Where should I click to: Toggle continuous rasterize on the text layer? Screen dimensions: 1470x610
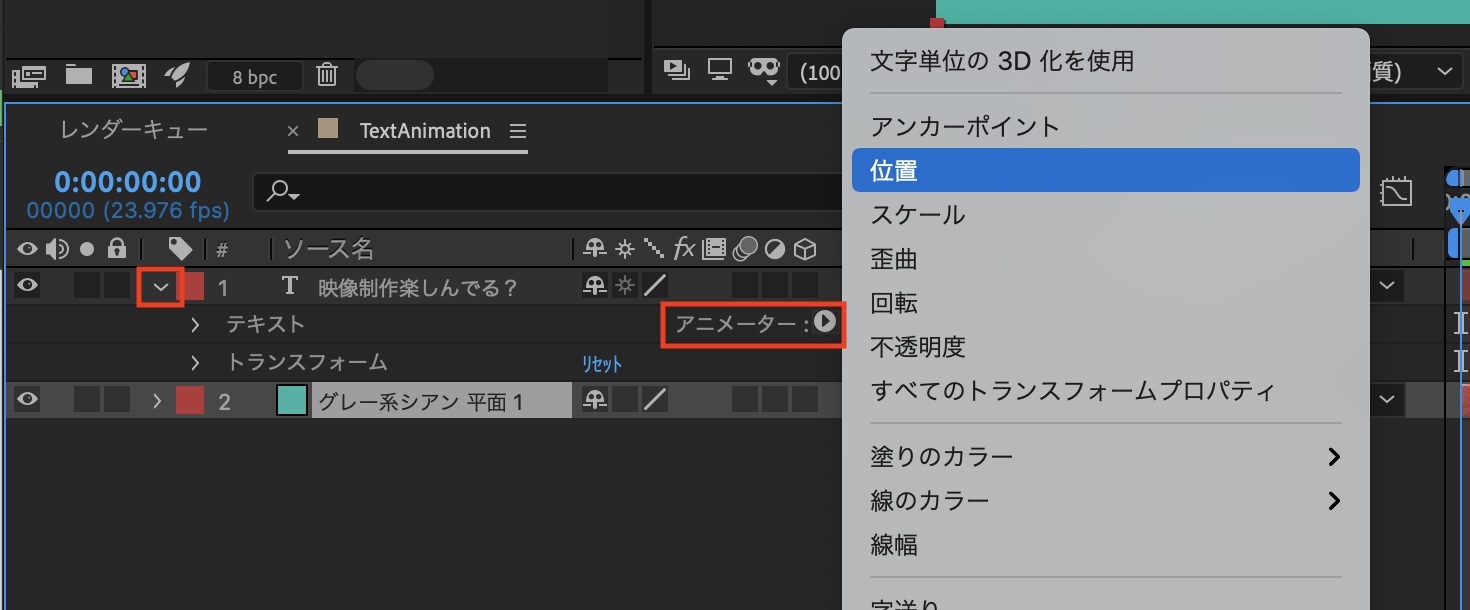[625, 286]
